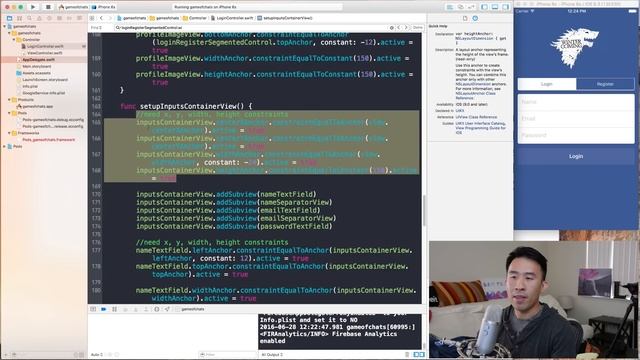Click the find search field
Screen dimensions: 640x360
coord(251,27)
